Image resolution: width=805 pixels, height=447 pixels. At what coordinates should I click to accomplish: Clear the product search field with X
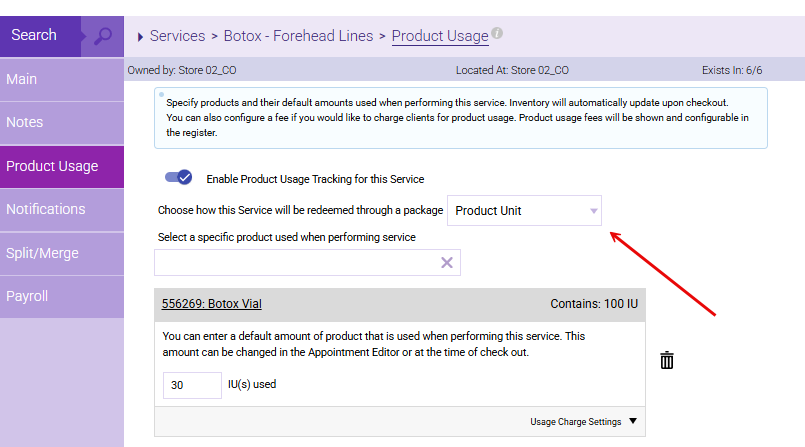(x=447, y=263)
